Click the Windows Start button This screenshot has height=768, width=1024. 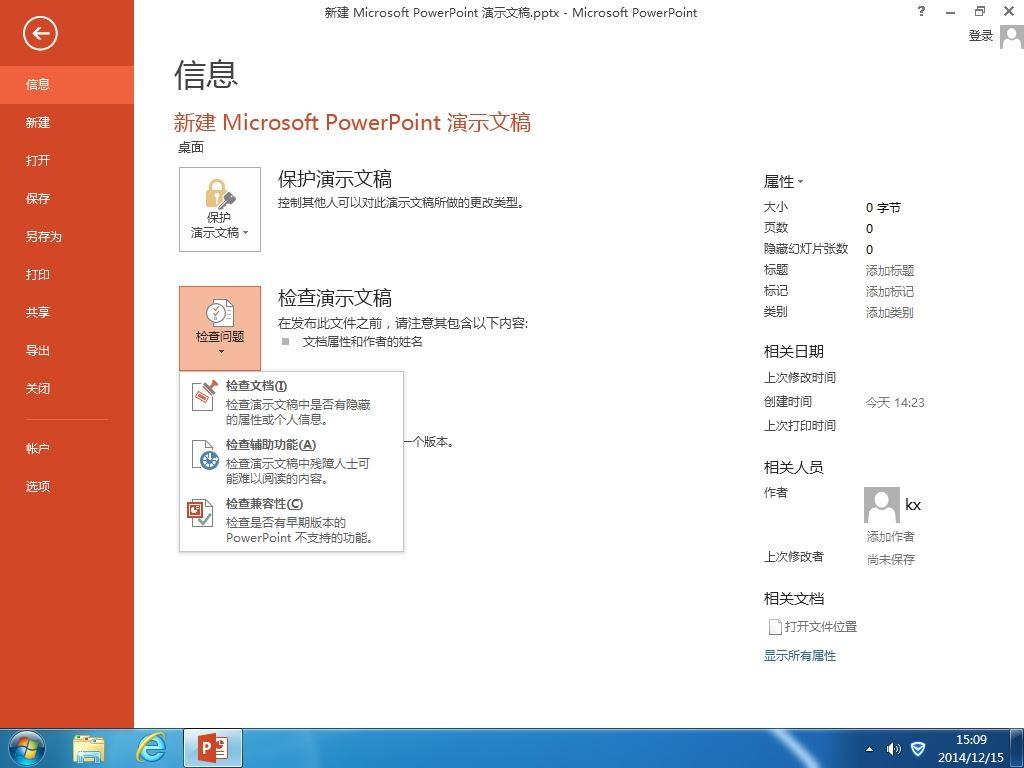pos(27,748)
